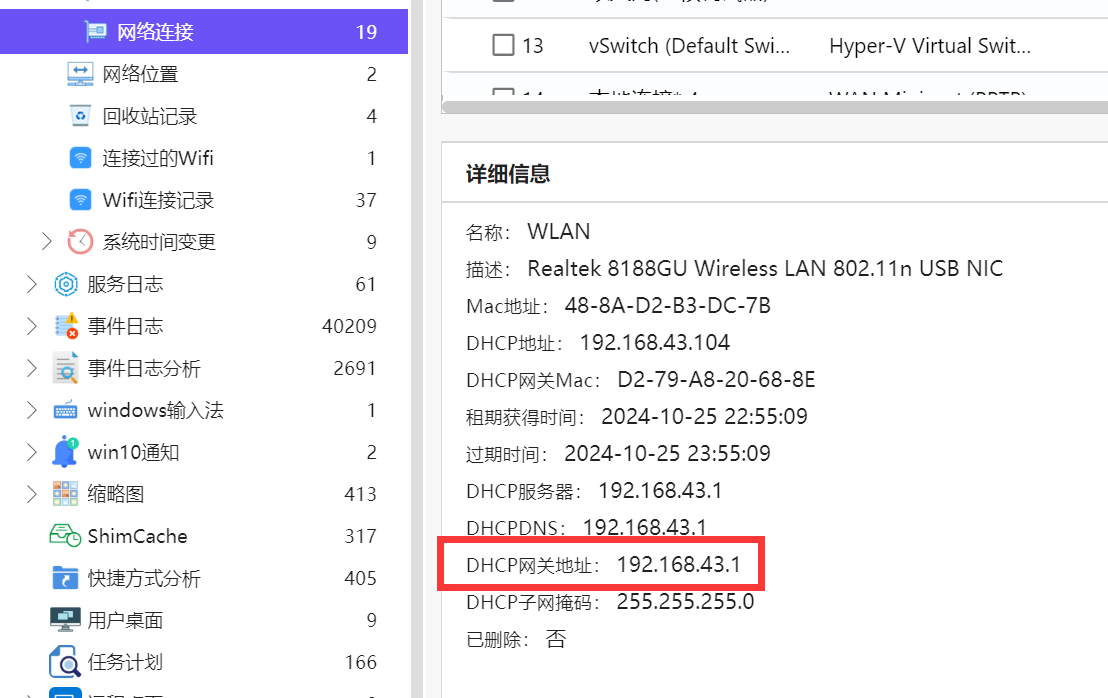Click the 任务计划 count 166
1108x698 pixels.
pyautogui.click(x=360, y=662)
